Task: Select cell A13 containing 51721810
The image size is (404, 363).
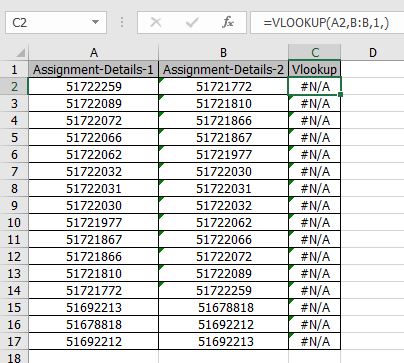Action: coord(94,273)
